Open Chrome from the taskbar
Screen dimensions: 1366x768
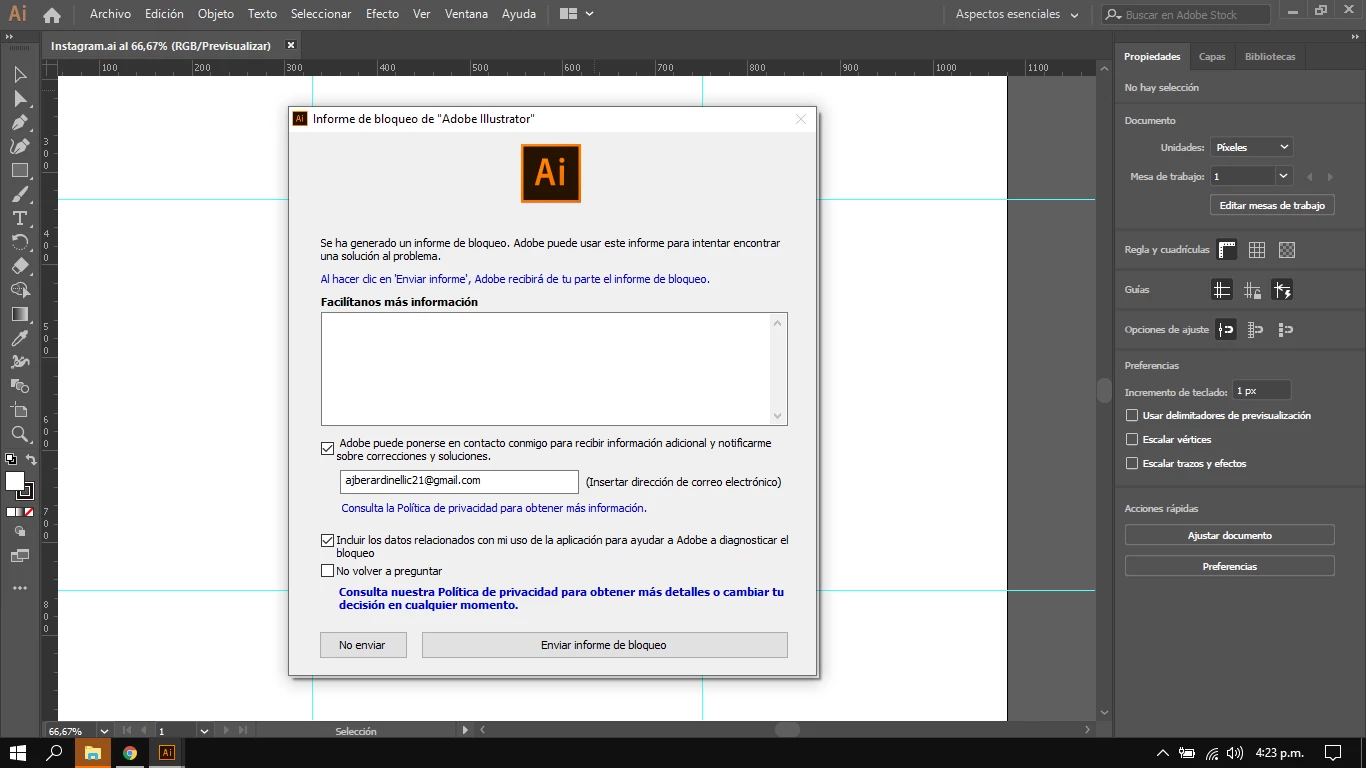pos(130,753)
